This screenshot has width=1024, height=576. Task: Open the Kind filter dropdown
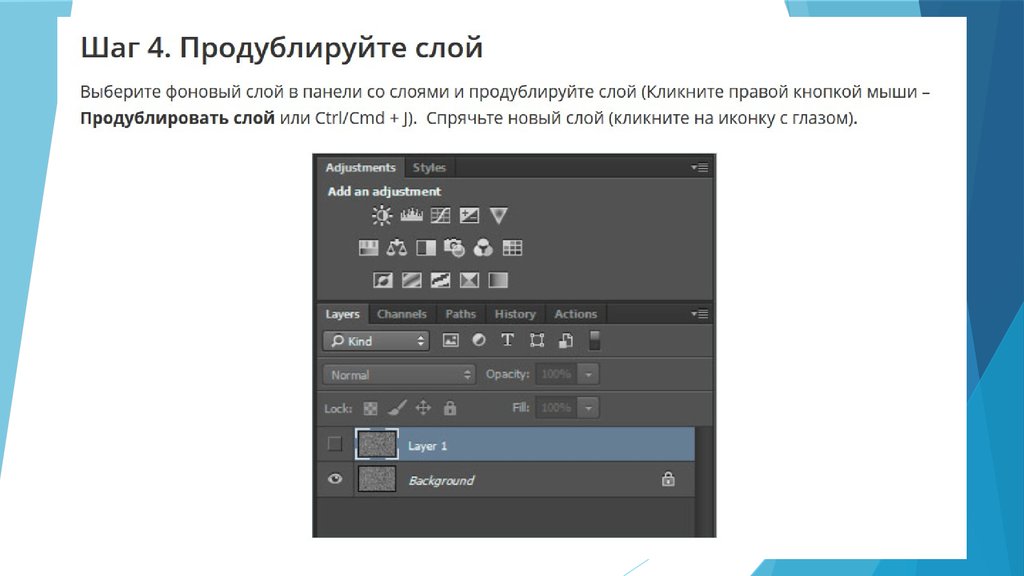376,341
